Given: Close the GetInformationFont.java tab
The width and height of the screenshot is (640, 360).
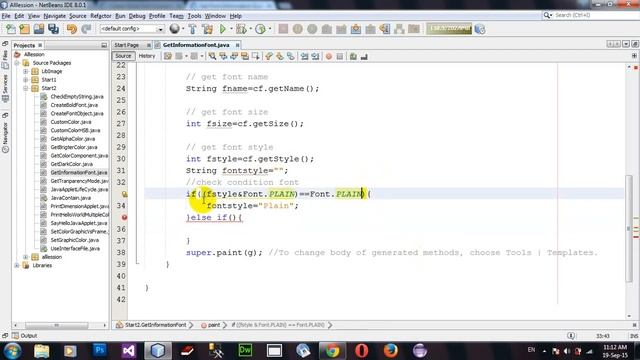Looking at the screenshot, I should coord(237,45).
